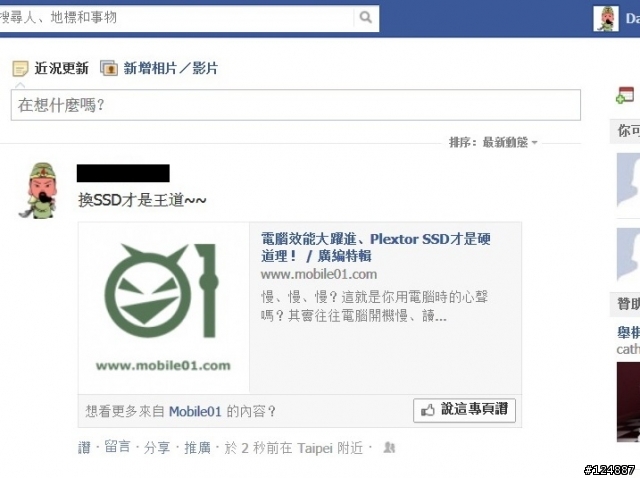Click the add photo/video icon

click(109, 68)
